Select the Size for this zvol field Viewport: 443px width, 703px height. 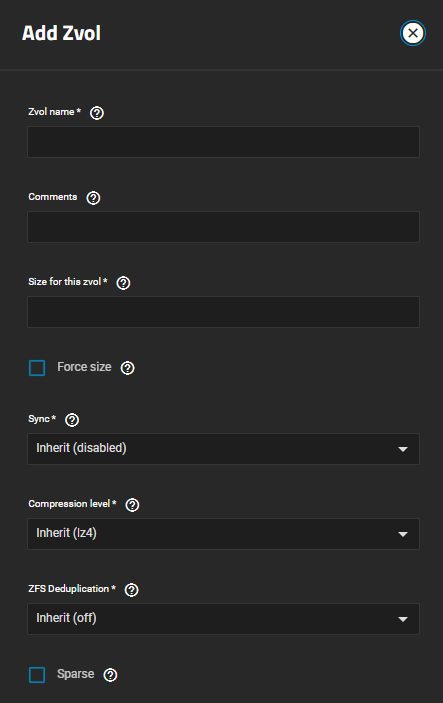[x=223, y=312]
